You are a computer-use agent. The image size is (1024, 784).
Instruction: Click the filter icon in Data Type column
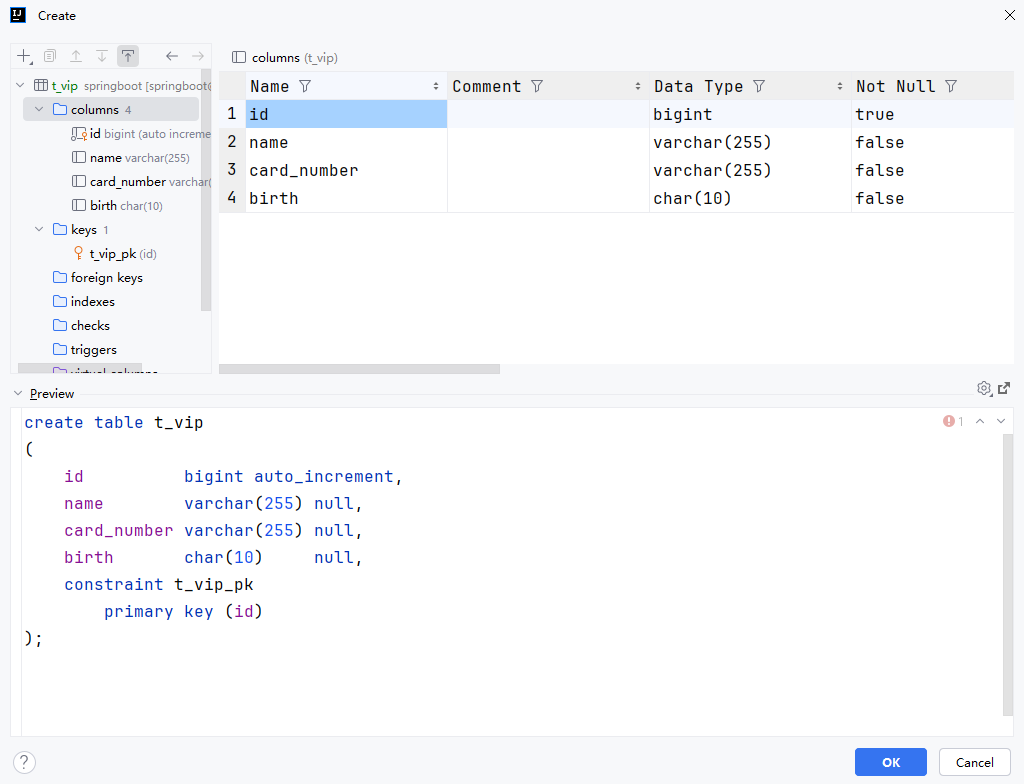pos(759,87)
